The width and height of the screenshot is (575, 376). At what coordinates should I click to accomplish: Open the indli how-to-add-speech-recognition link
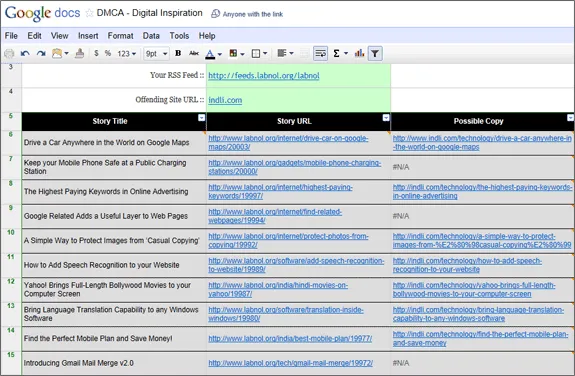(x=467, y=265)
